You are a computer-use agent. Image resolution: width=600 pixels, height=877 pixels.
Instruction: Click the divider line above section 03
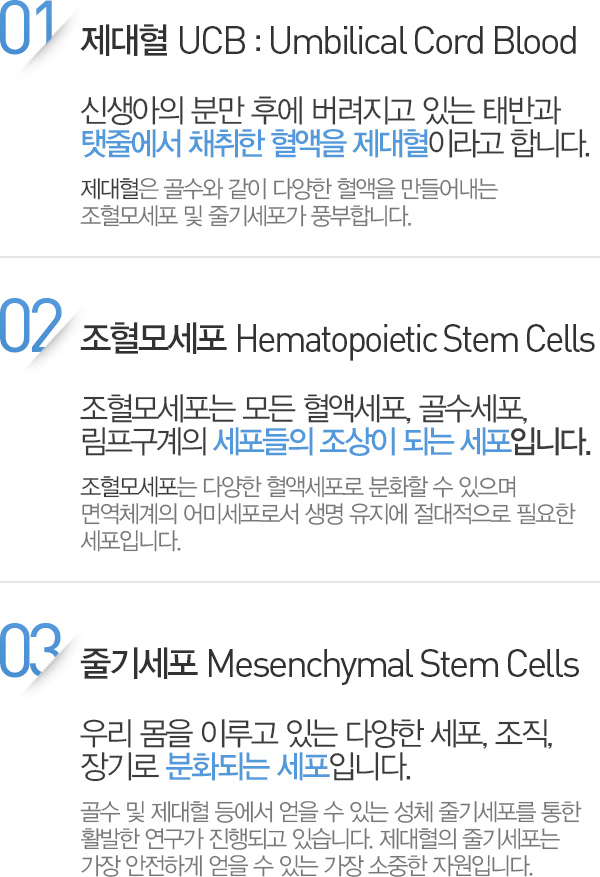300,581
